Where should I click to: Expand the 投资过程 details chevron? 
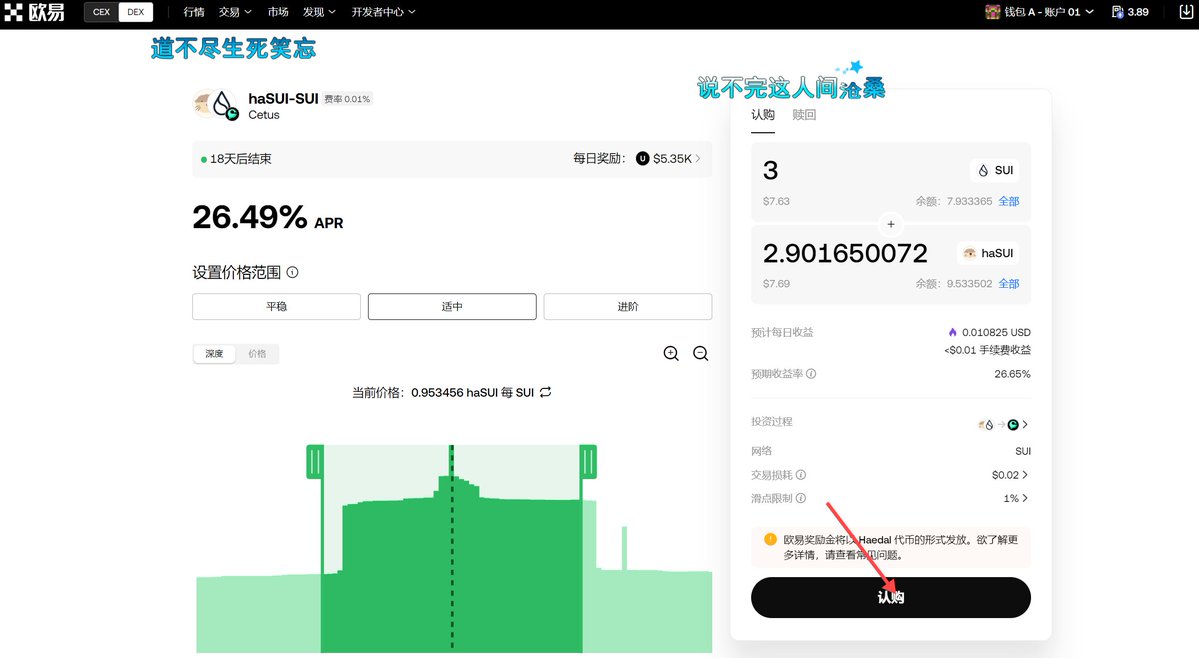coord(1025,424)
